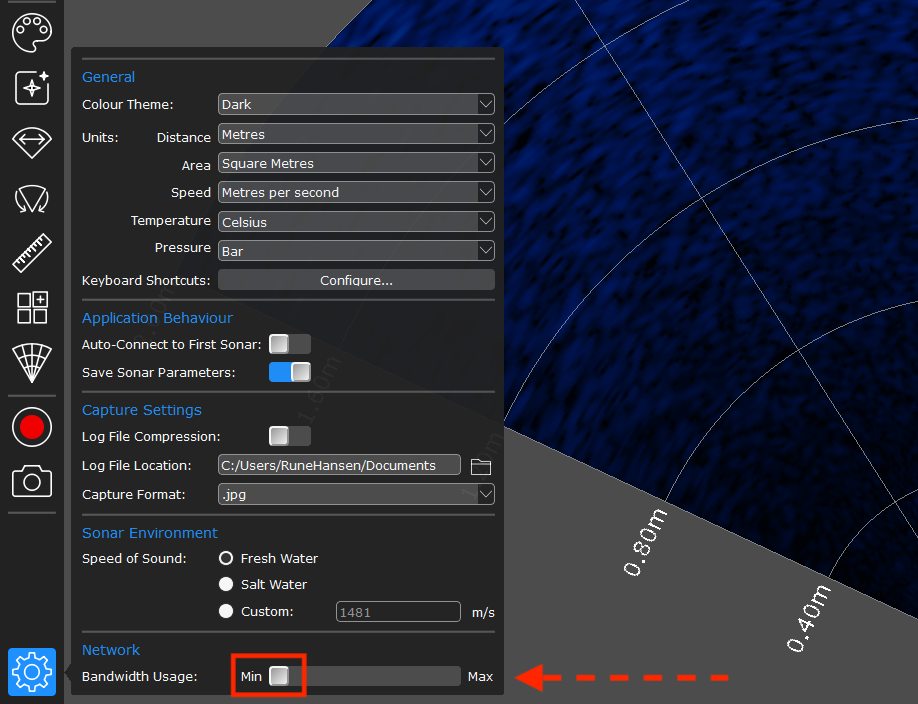Click the sonar fan view icon
Image resolution: width=918 pixels, height=704 pixels.
(32, 363)
